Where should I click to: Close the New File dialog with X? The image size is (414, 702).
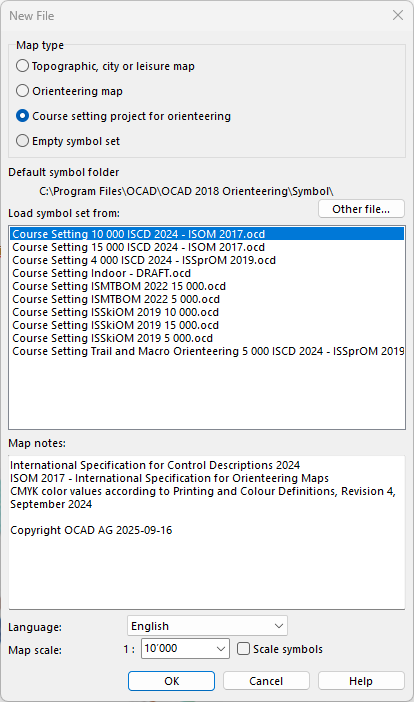[397, 16]
